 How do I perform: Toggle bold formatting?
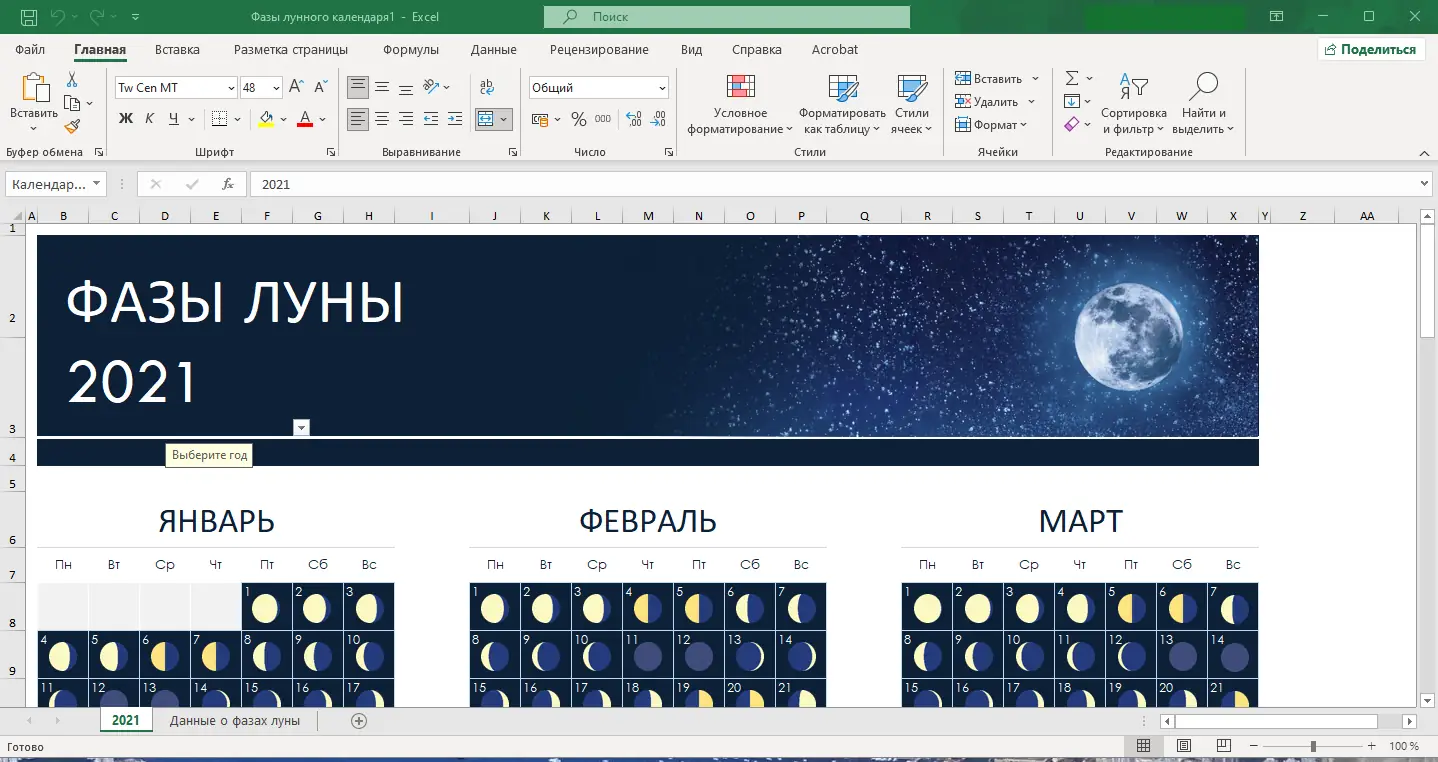pos(124,119)
